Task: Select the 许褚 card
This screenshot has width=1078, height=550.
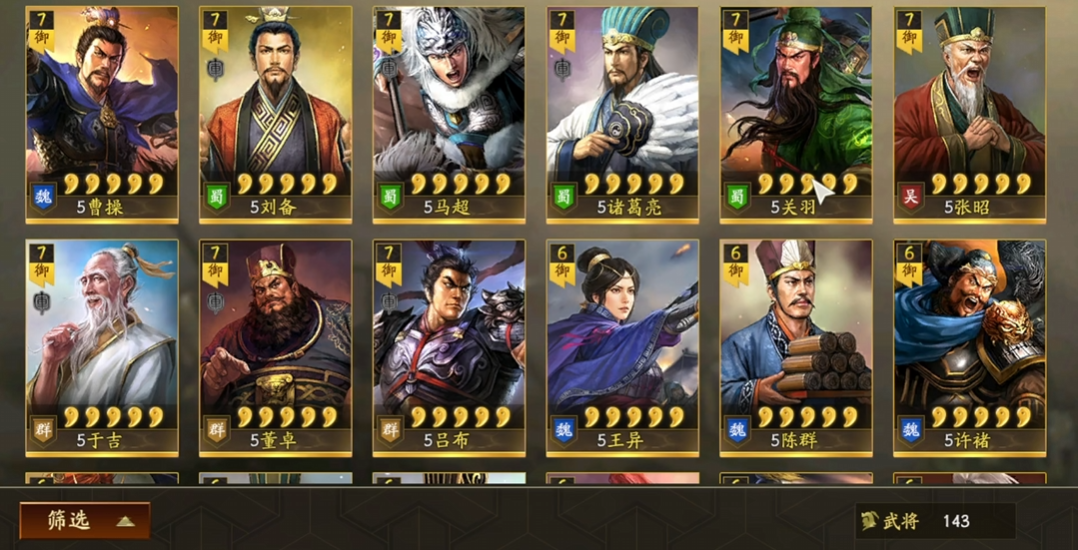Action: click(969, 348)
